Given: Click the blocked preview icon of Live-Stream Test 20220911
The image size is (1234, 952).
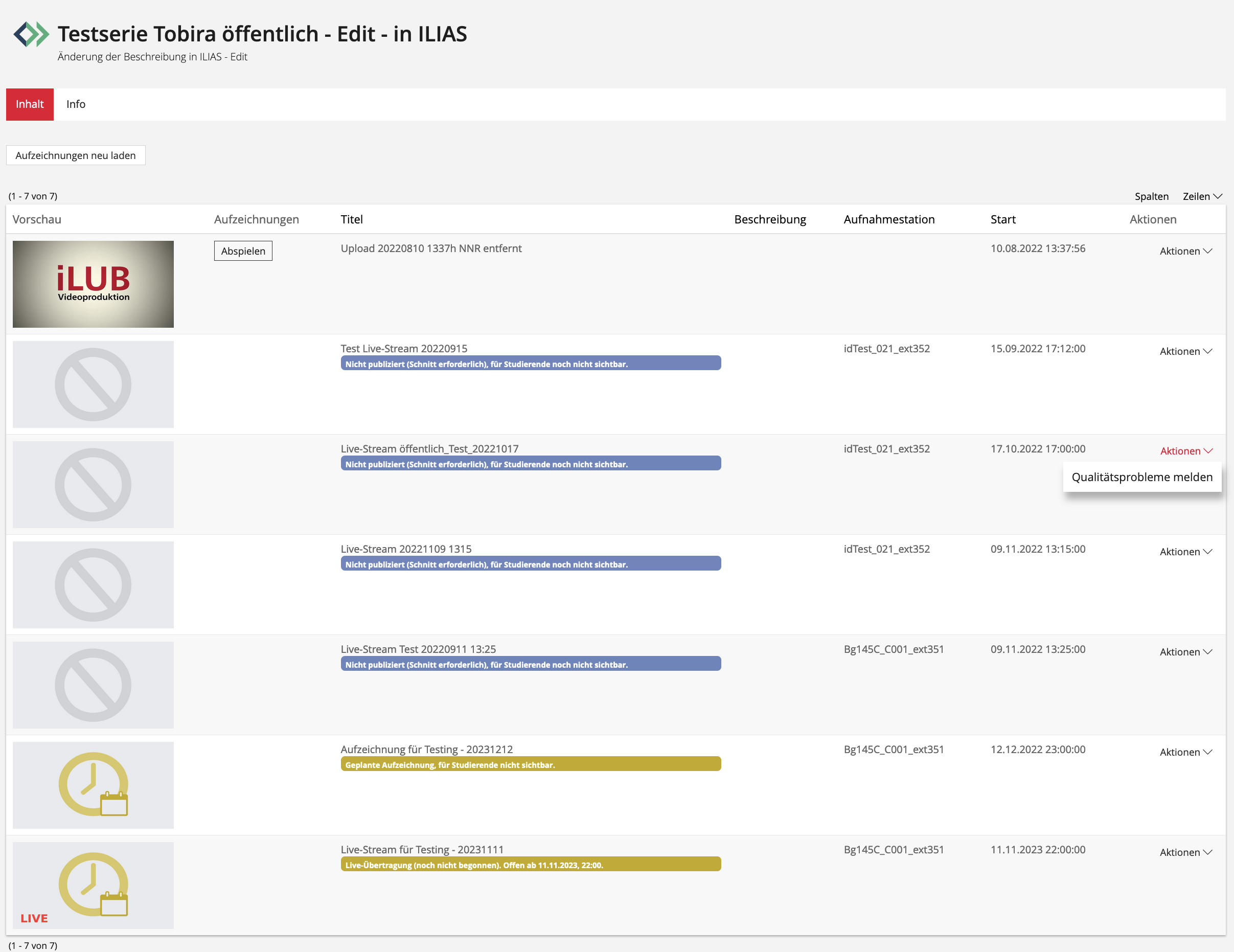Looking at the screenshot, I should click(93, 685).
